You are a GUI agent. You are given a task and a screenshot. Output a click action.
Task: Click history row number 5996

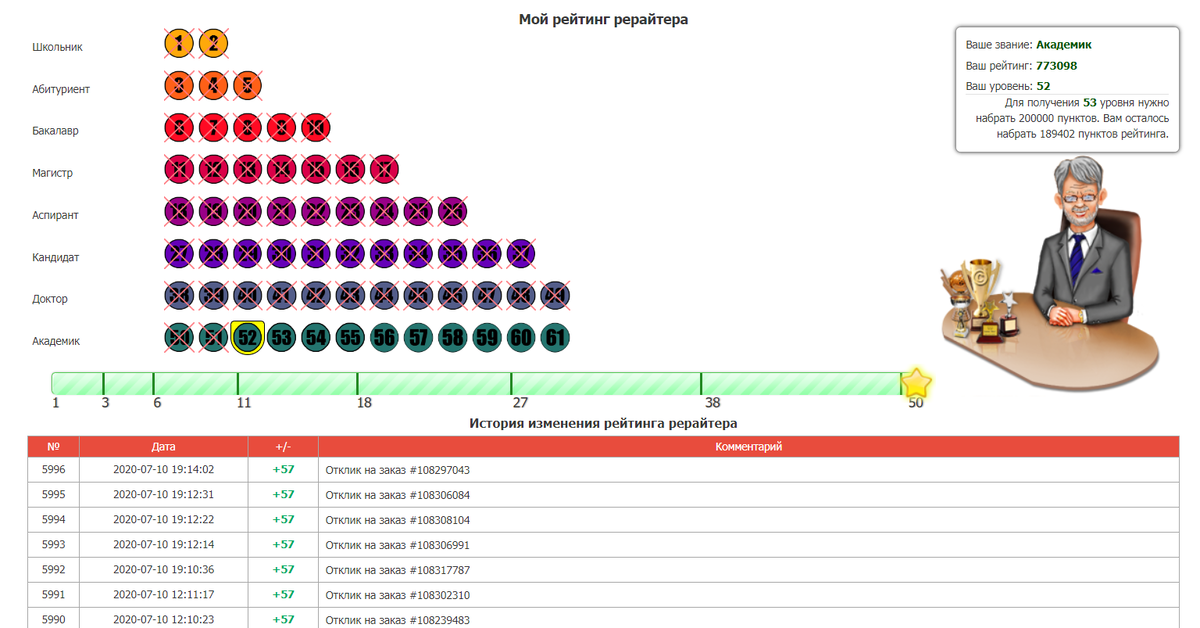click(x=53, y=470)
